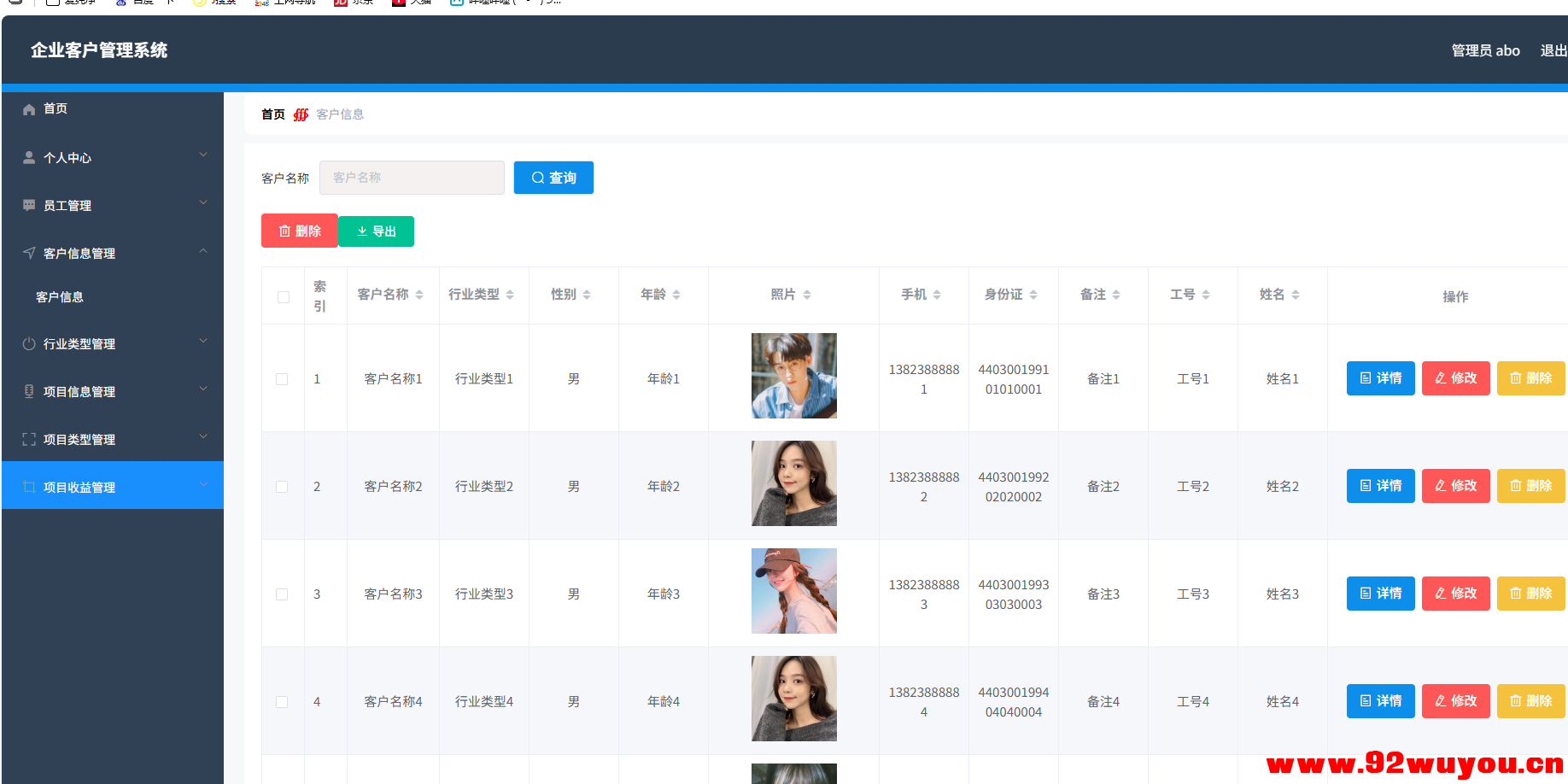
Task: Click 退出 to log out
Action: click(x=1552, y=50)
